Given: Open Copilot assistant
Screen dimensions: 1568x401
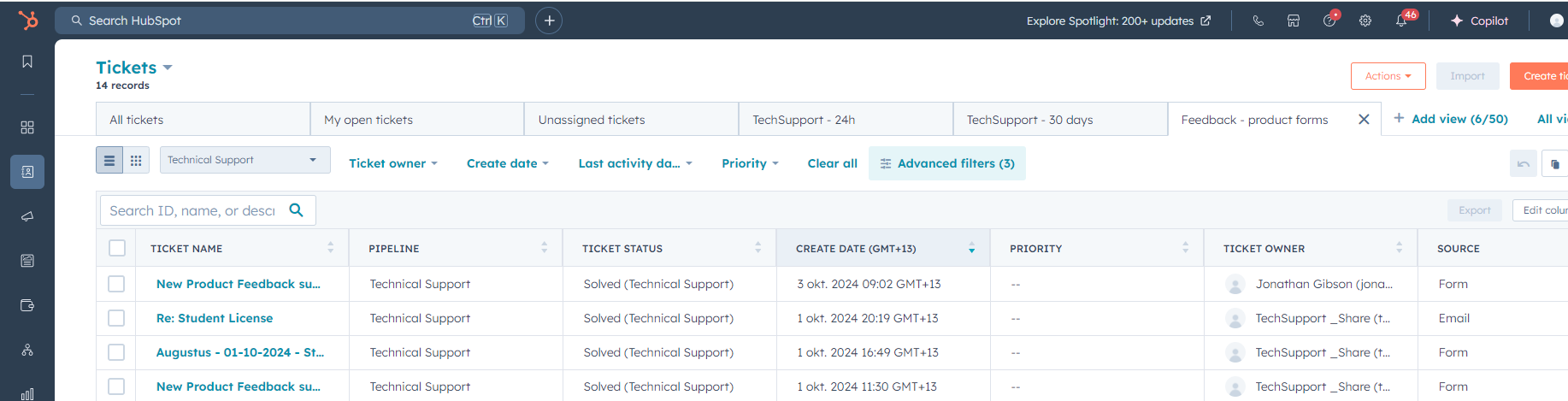Looking at the screenshot, I should [x=1479, y=21].
